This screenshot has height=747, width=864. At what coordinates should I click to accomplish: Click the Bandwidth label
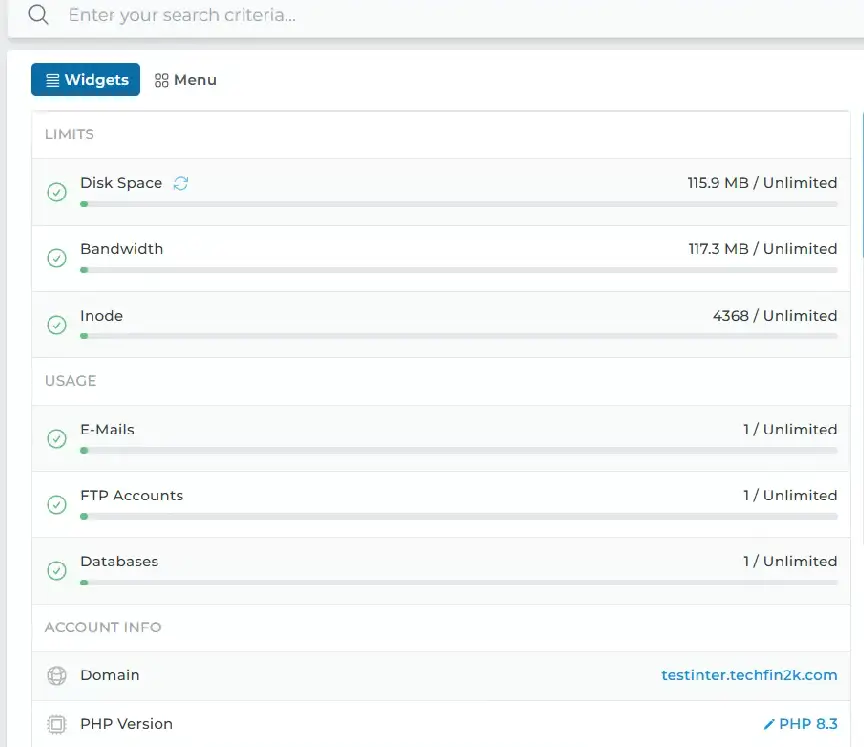(122, 249)
